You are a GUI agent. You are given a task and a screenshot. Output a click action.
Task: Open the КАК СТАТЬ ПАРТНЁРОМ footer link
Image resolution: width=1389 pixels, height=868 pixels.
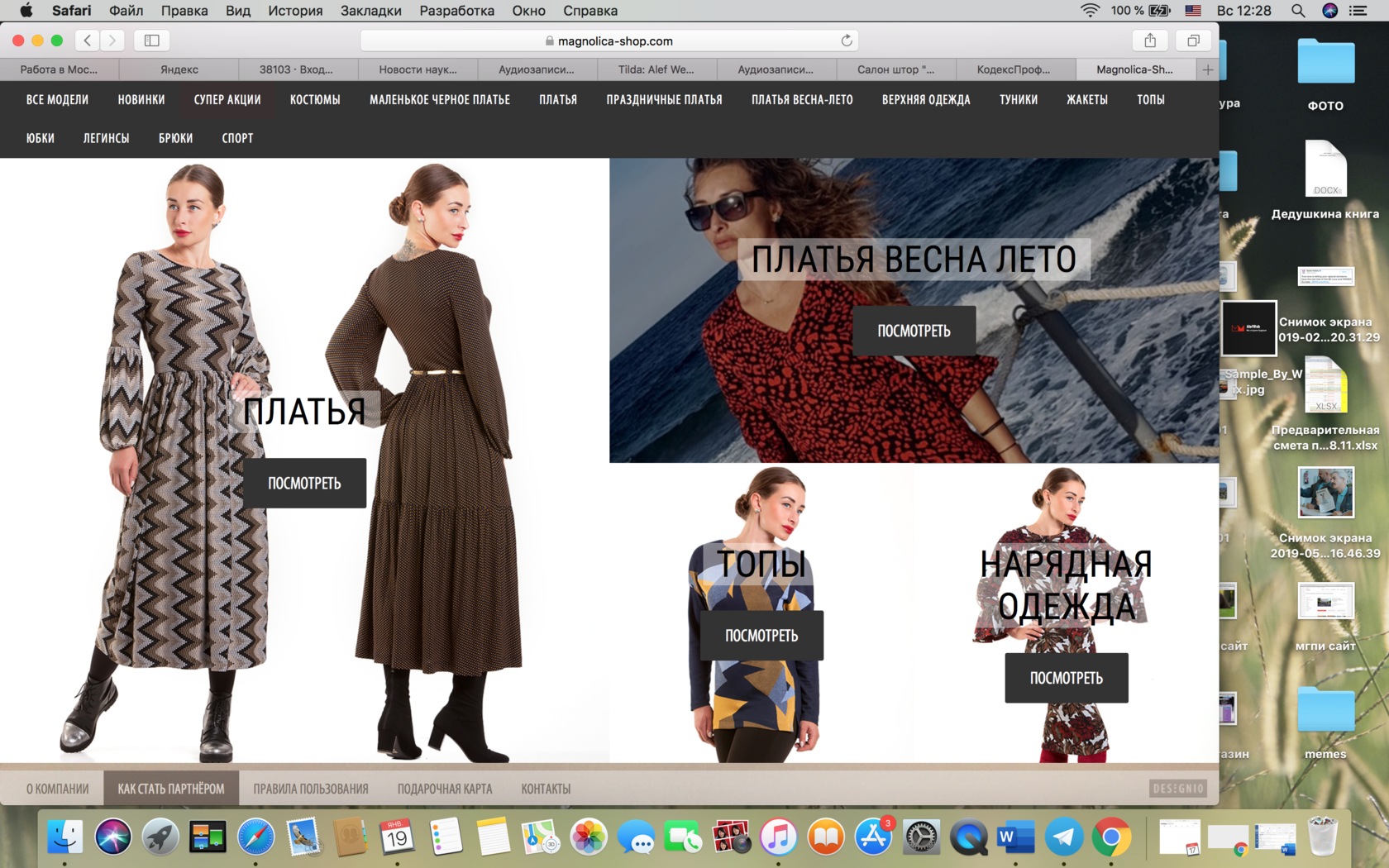pos(171,789)
